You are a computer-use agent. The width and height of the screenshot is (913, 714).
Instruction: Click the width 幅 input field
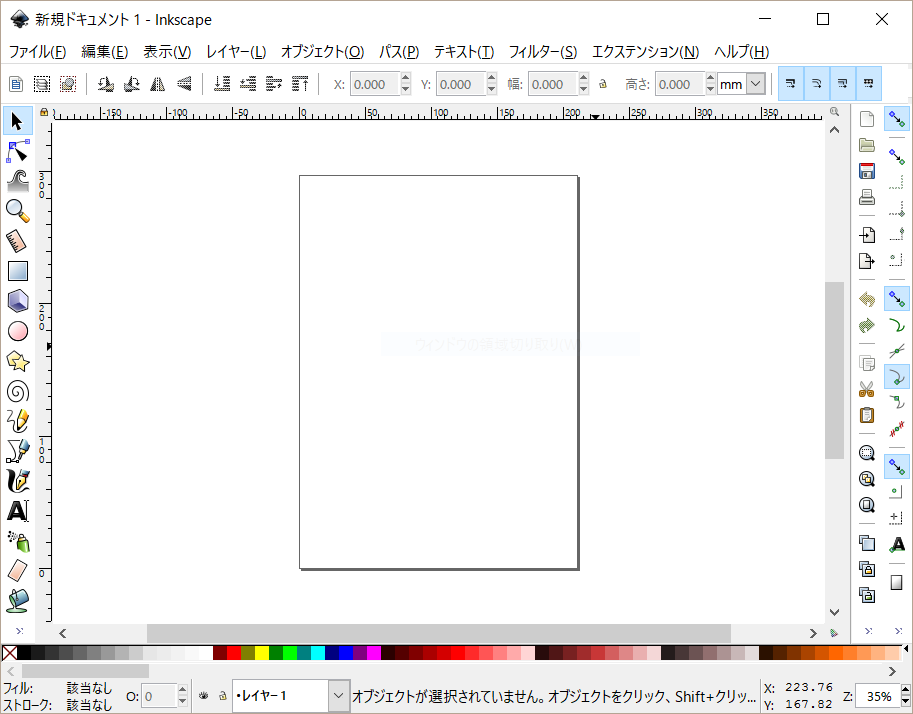point(553,84)
